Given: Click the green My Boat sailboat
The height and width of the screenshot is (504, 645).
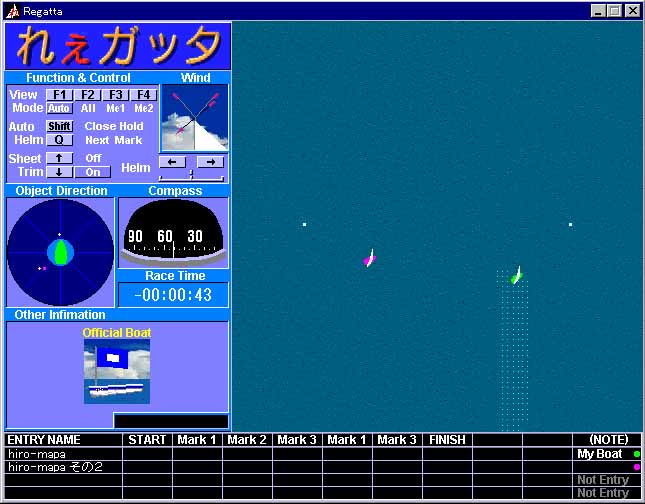Looking at the screenshot, I should click(x=517, y=276).
